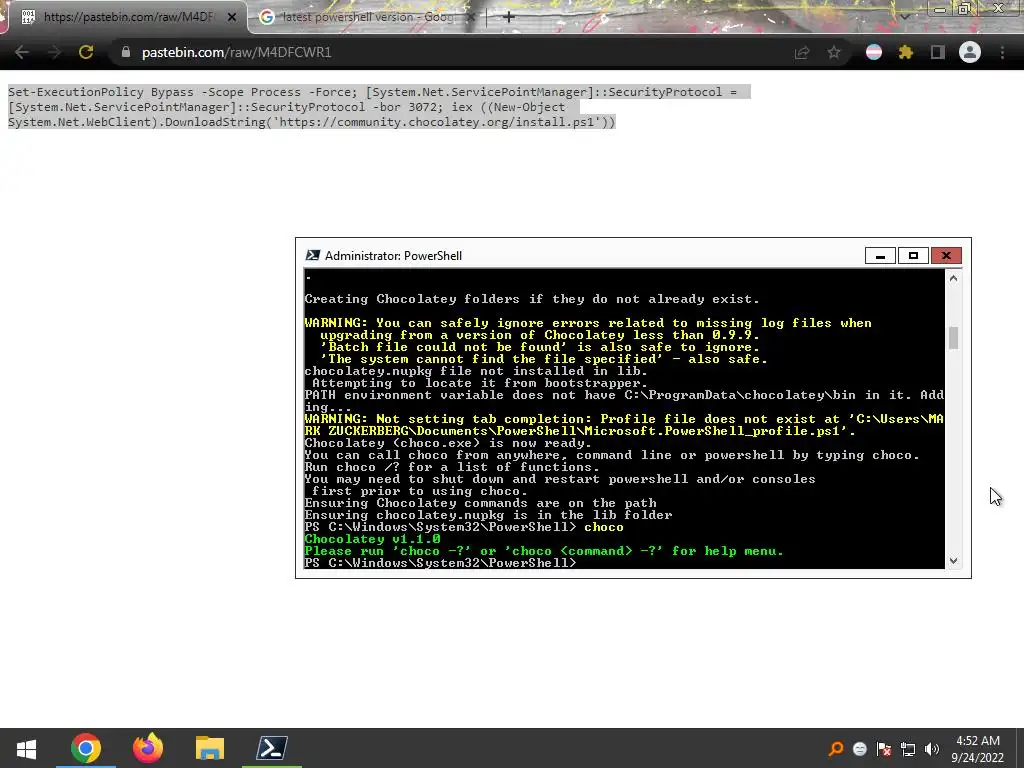The image size is (1024, 768).
Task: Minimize the Administrator PowerShell window
Action: [x=880, y=255]
